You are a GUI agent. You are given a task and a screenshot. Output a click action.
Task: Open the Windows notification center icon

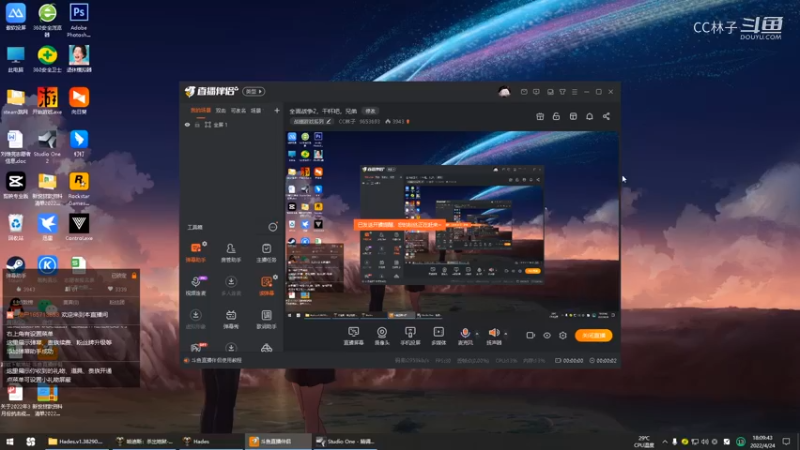tap(787, 441)
